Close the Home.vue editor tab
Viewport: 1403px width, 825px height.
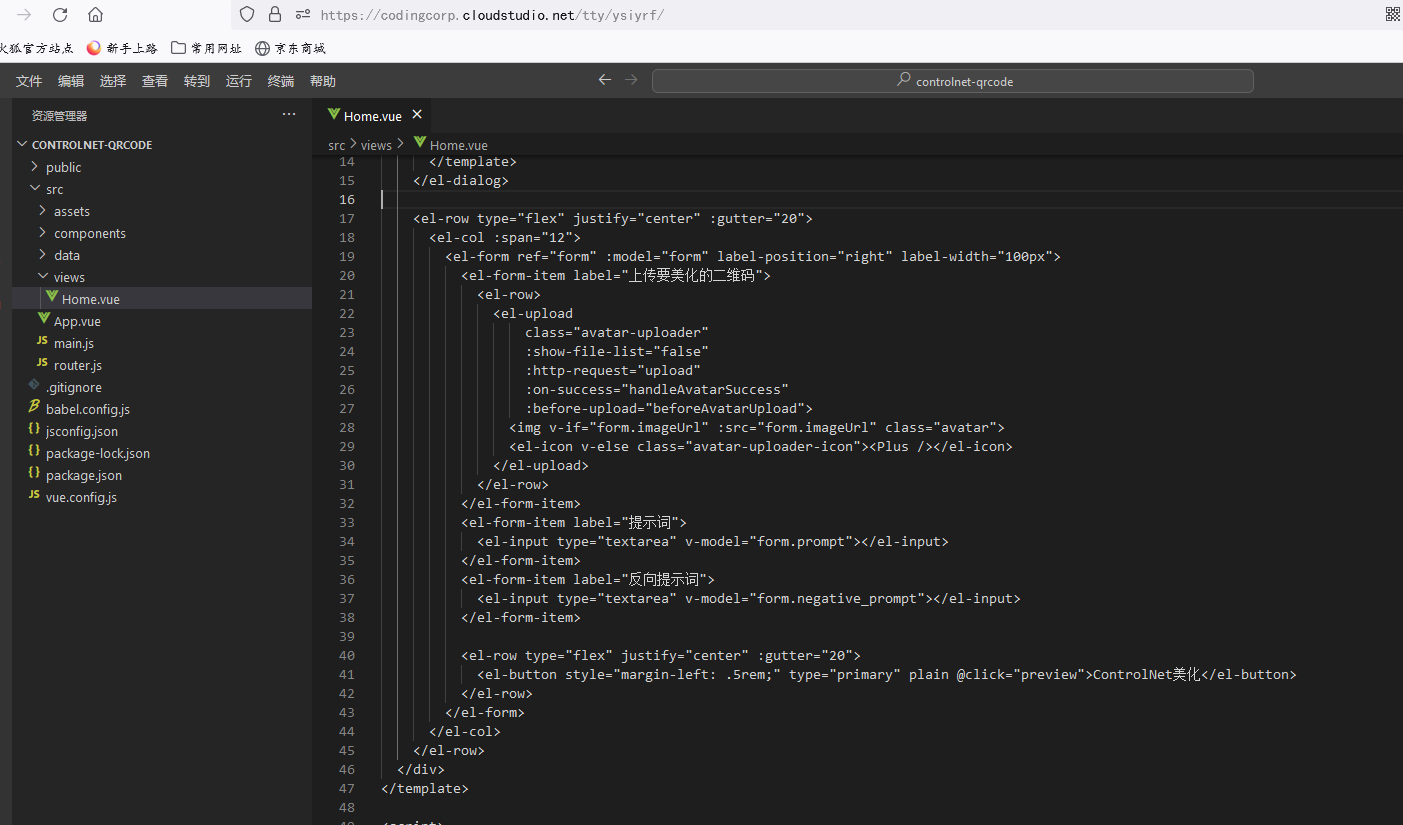[x=417, y=115]
